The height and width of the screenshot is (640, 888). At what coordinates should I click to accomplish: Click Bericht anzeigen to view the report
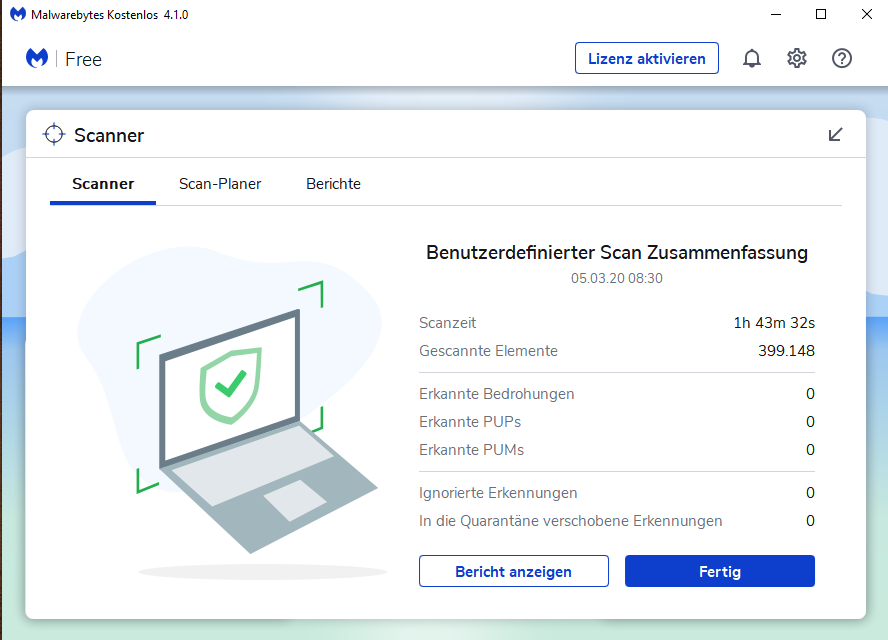pyautogui.click(x=514, y=571)
